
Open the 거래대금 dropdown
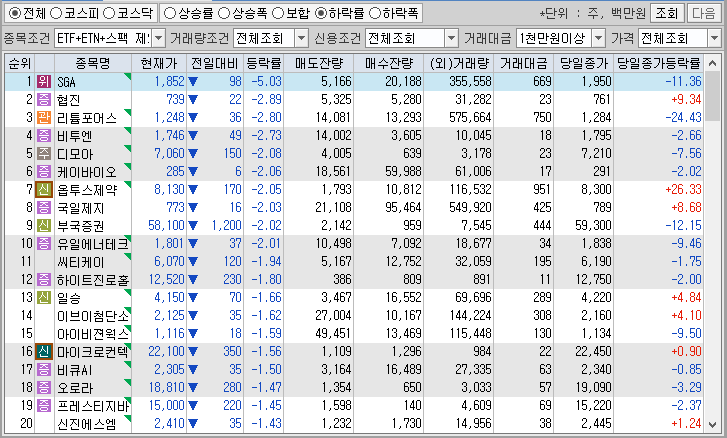(599, 38)
